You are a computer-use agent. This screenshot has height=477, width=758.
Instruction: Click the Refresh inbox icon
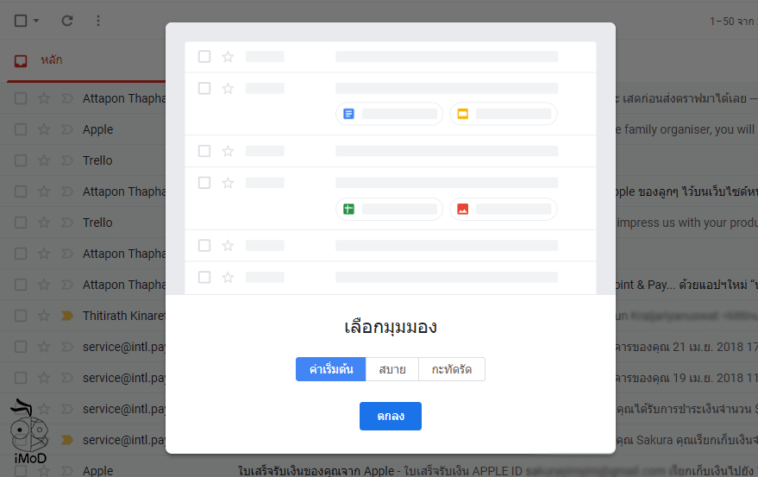pos(67,20)
